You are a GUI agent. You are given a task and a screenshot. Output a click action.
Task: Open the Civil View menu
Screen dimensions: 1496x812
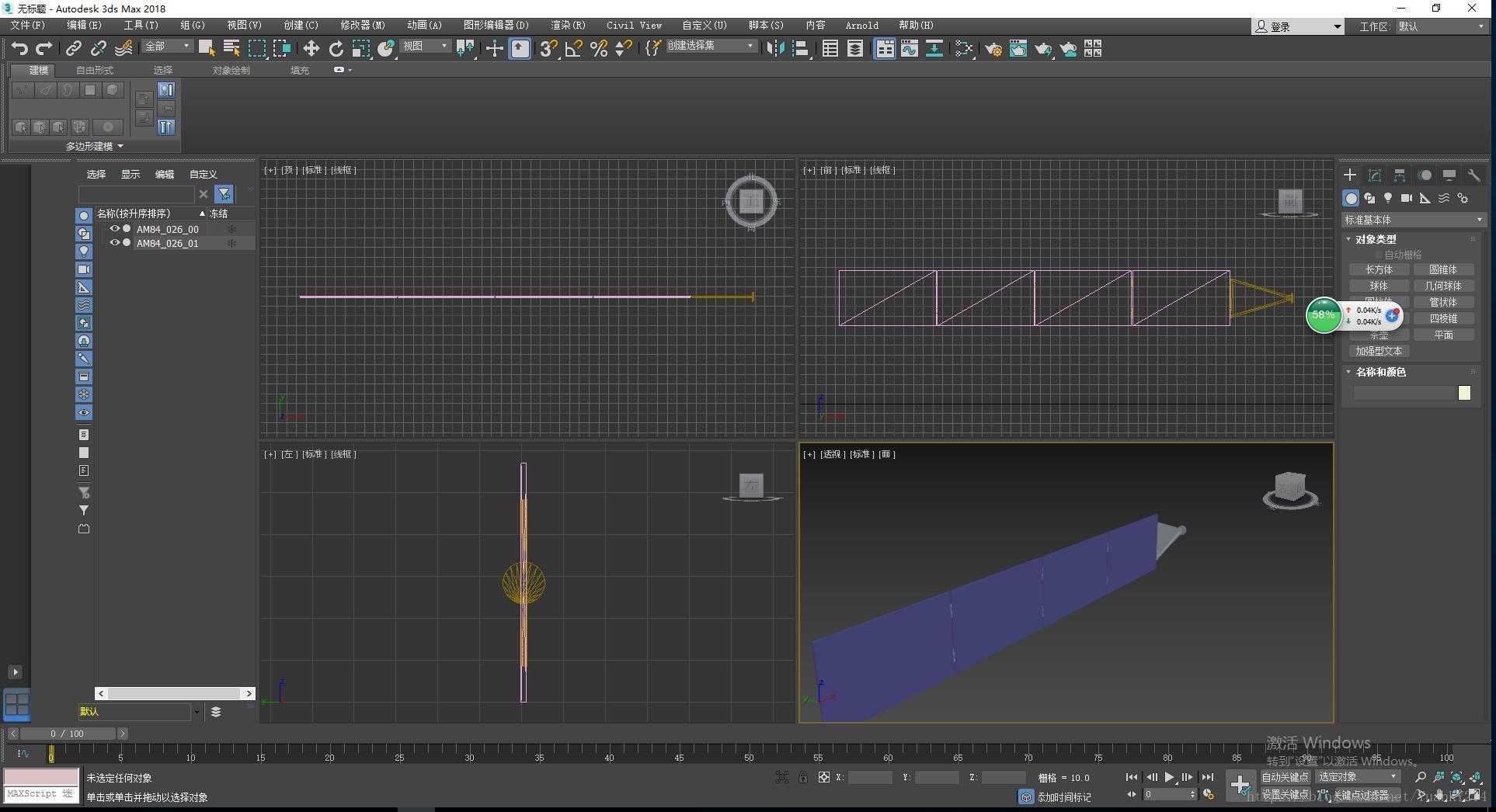tap(634, 26)
